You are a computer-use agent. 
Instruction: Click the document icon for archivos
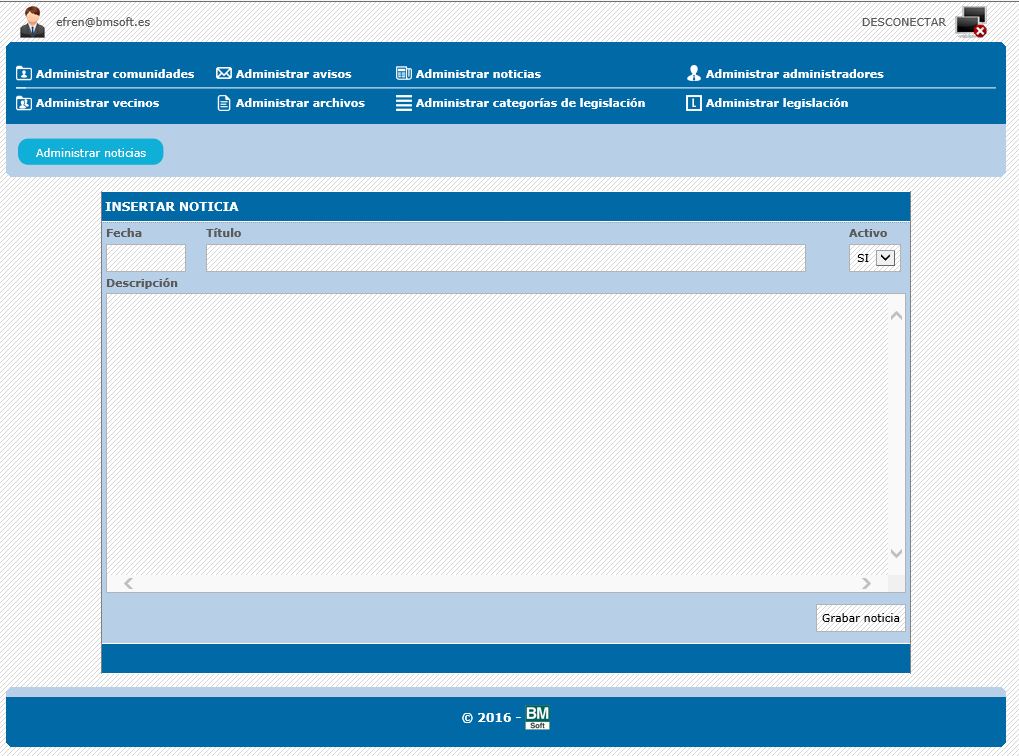point(224,103)
